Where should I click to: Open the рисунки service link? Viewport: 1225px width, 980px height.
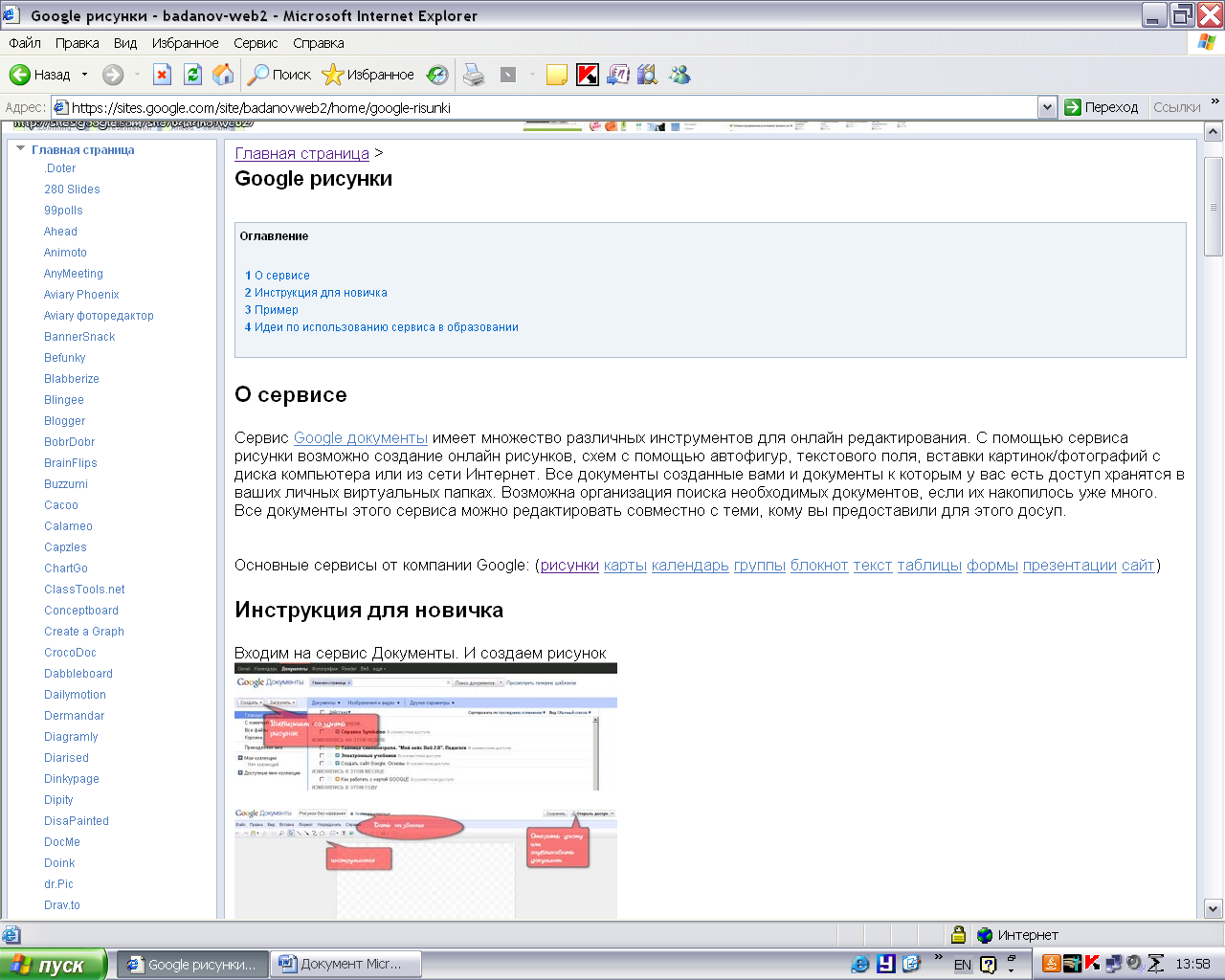coord(569,566)
